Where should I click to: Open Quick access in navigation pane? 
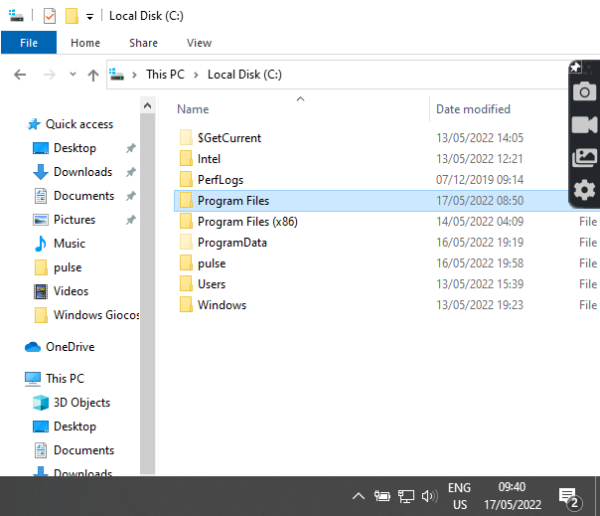pos(79,124)
